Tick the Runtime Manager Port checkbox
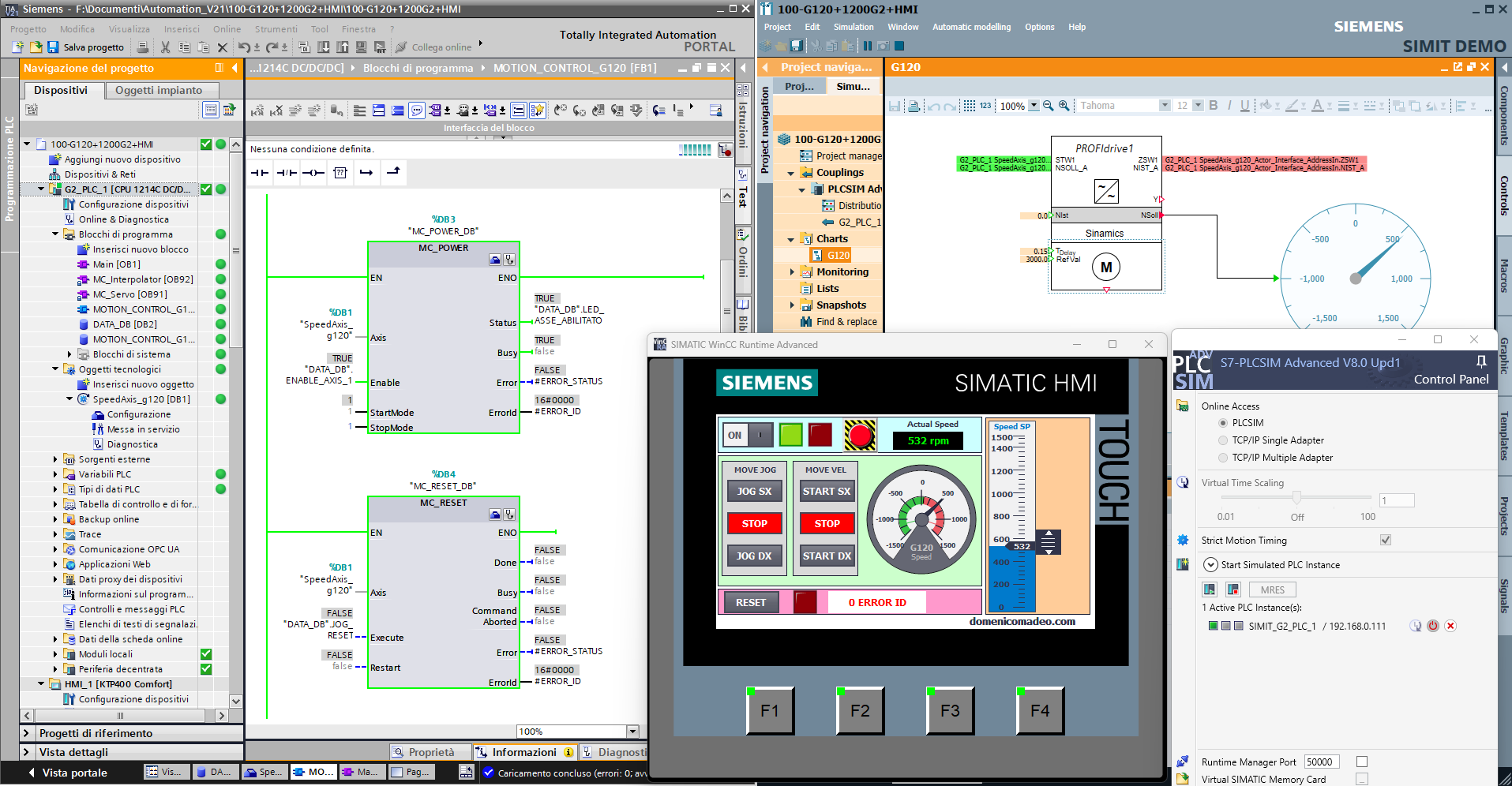This screenshot has height=786, width=1512. coord(1362,762)
